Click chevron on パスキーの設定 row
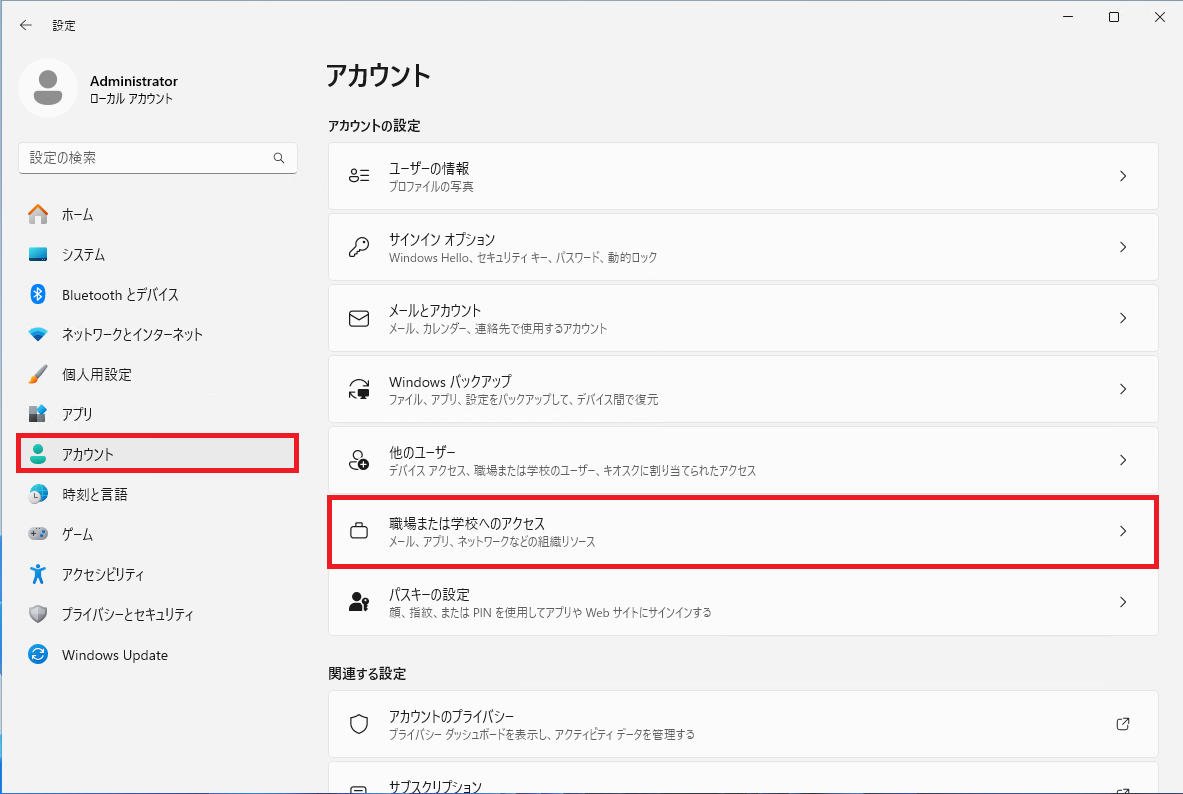The image size is (1183, 794). (1123, 602)
